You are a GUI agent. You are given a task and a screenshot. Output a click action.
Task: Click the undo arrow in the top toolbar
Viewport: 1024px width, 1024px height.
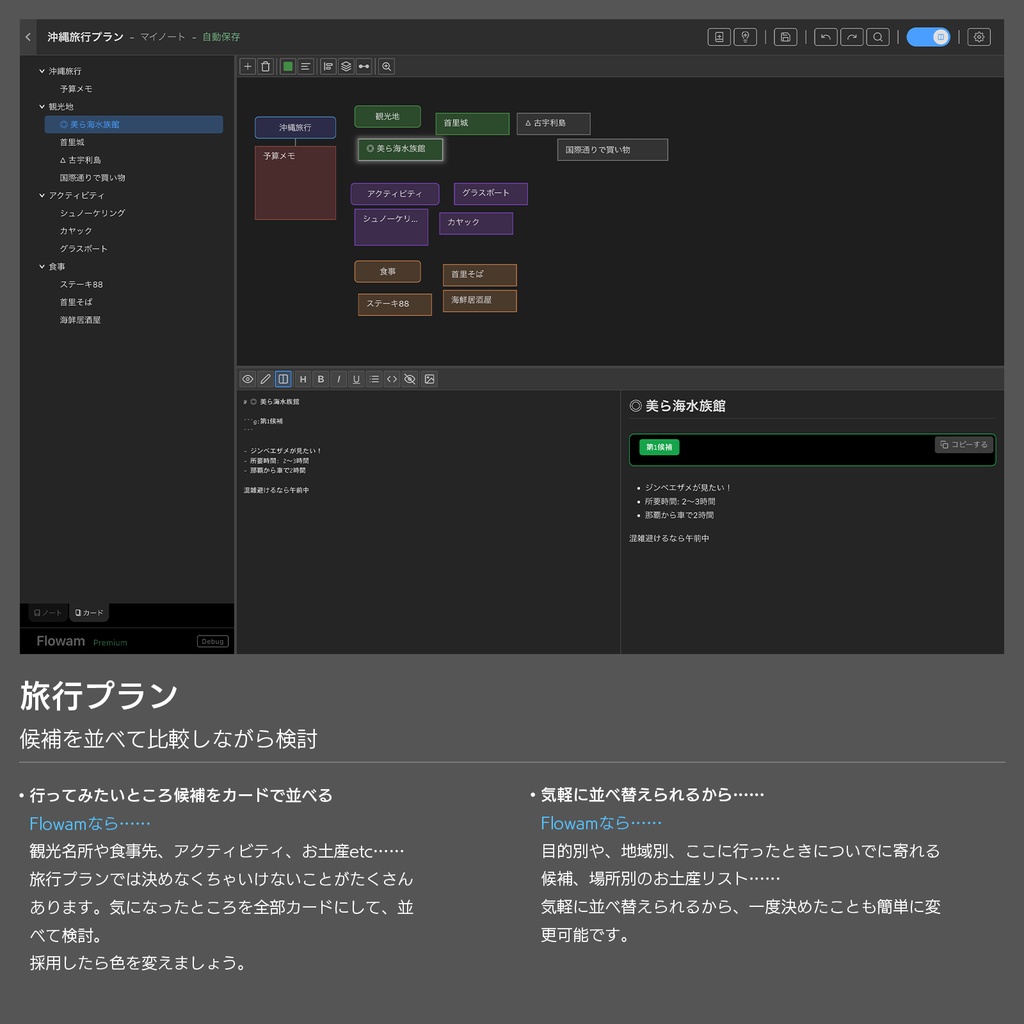[x=825, y=36]
